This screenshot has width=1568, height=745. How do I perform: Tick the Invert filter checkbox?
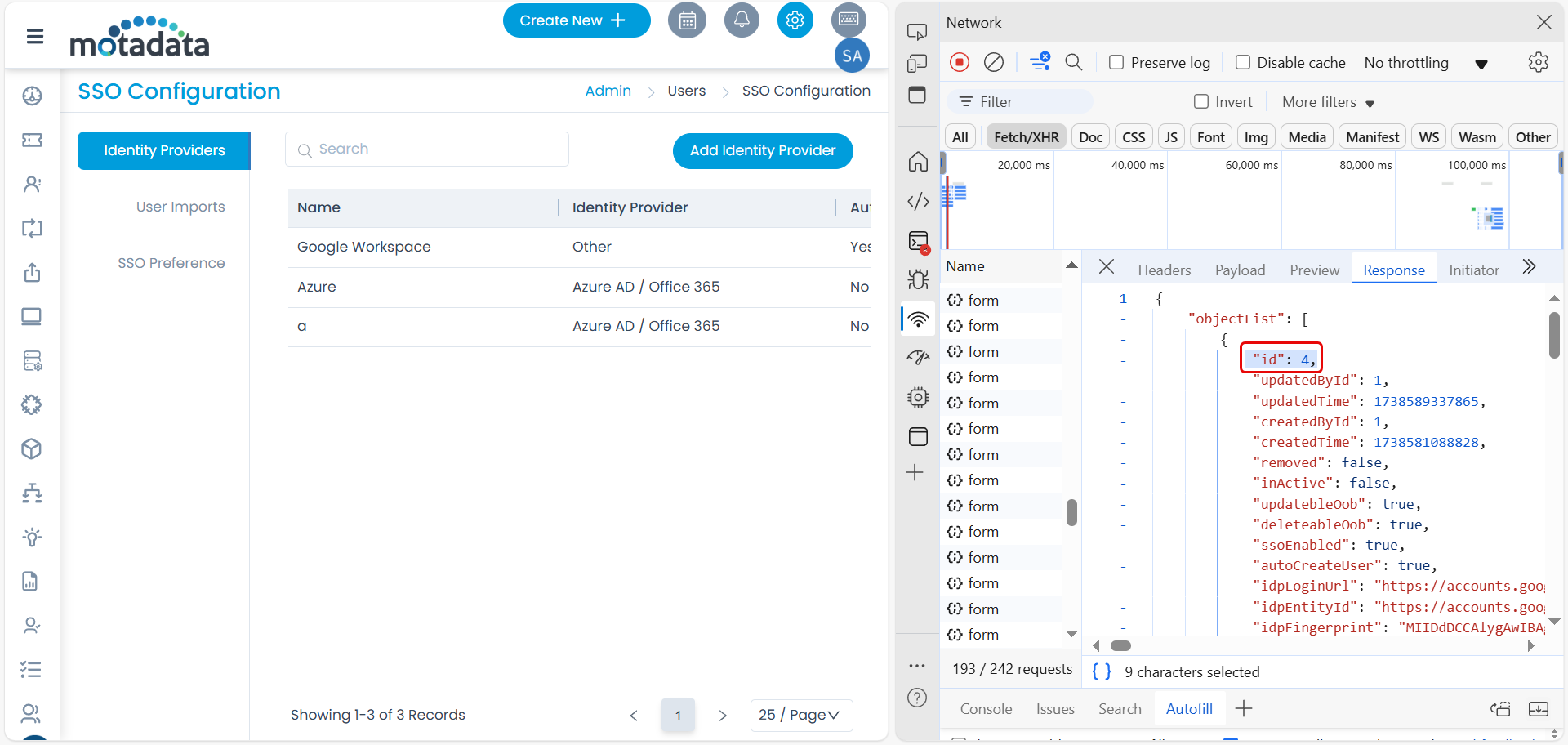tap(1201, 102)
